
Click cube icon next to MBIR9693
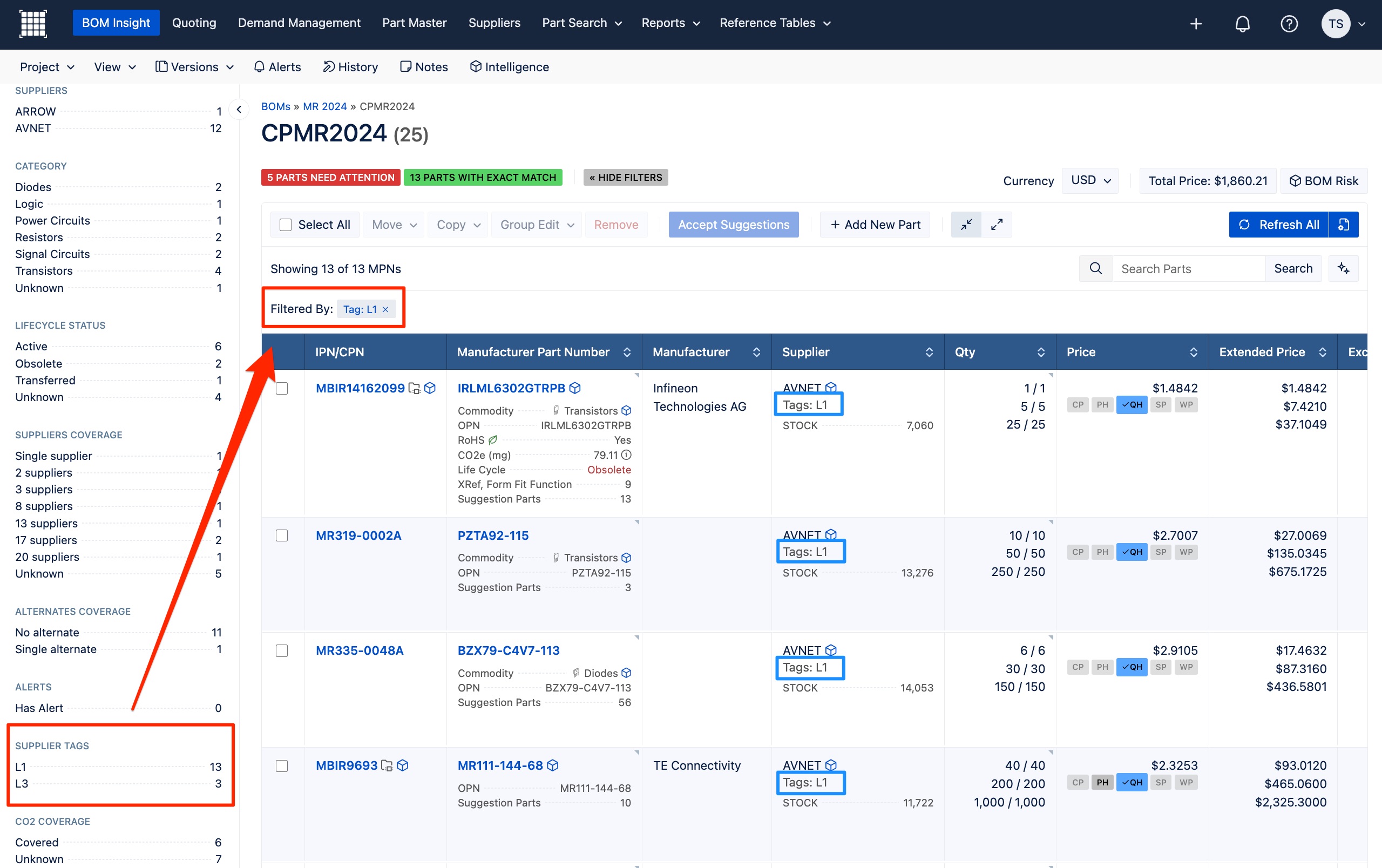pyautogui.click(x=403, y=765)
